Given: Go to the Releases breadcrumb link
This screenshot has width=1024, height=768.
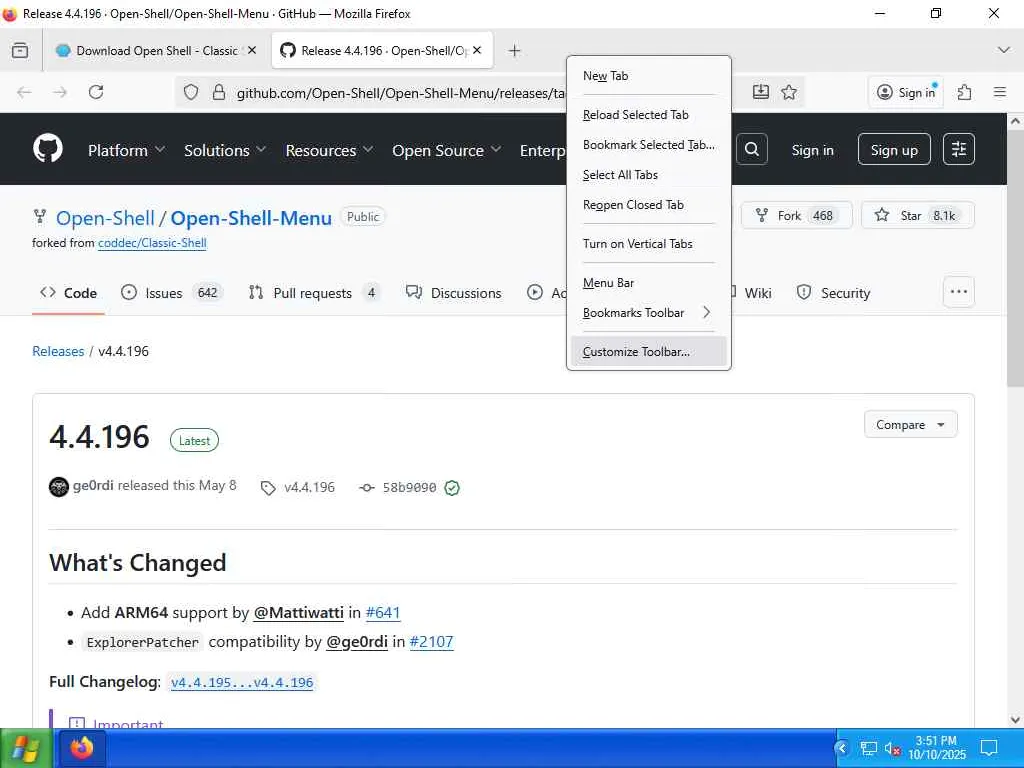Looking at the screenshot, I should pos(58,351).
